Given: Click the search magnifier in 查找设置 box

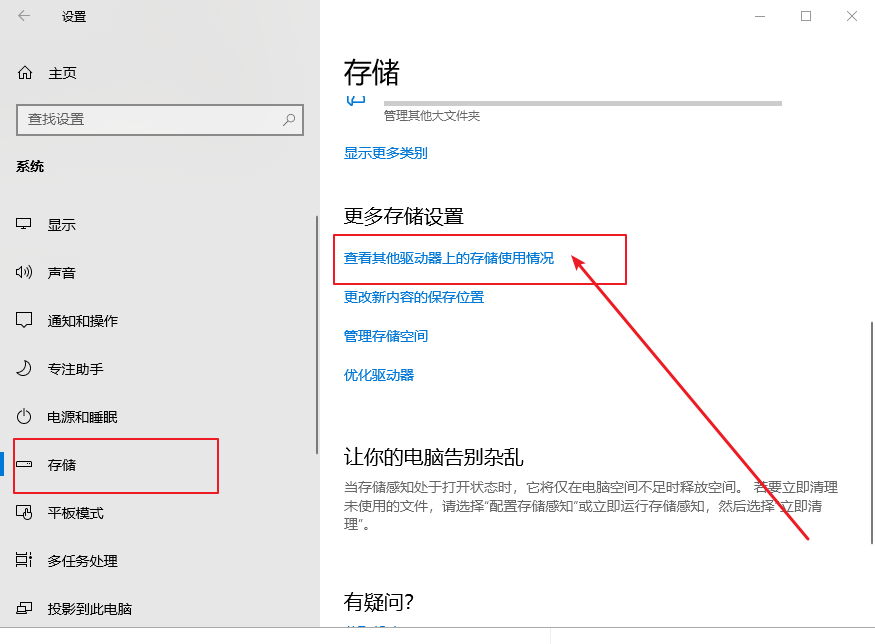Looking at the screenshot, I should tap(289, 119).
